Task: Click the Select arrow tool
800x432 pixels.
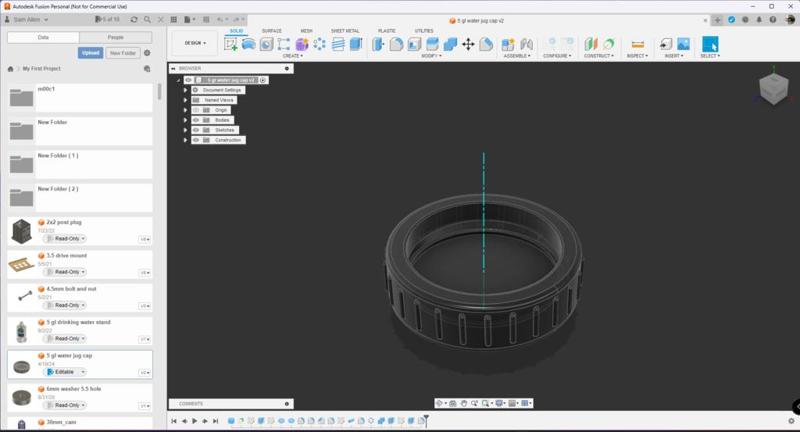Action: pos(710,44)
